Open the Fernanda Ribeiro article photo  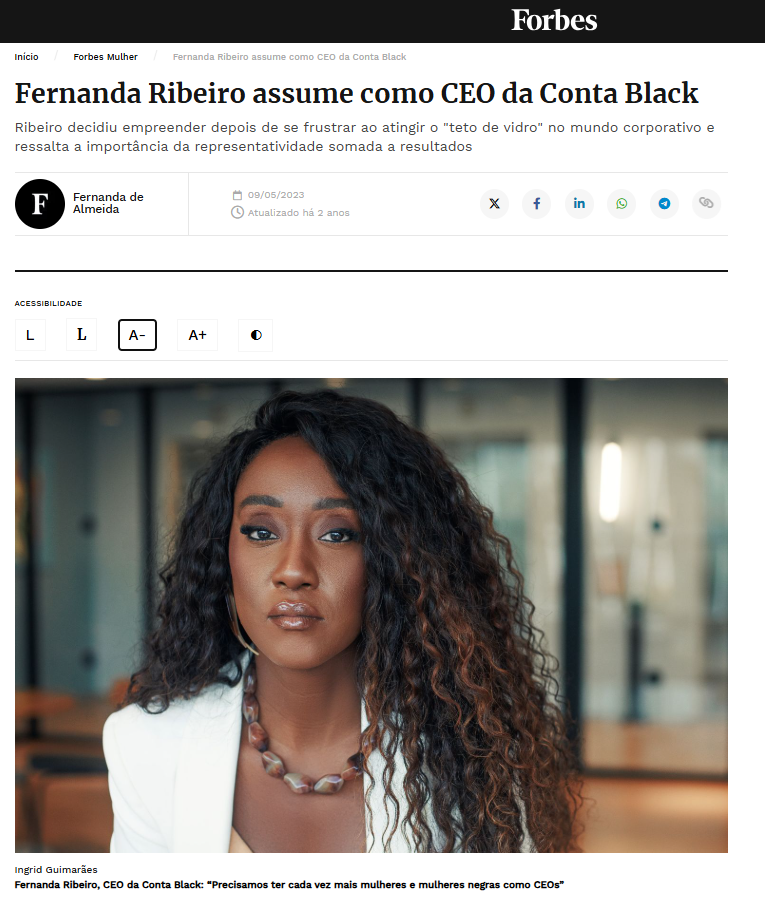[371, 615]
